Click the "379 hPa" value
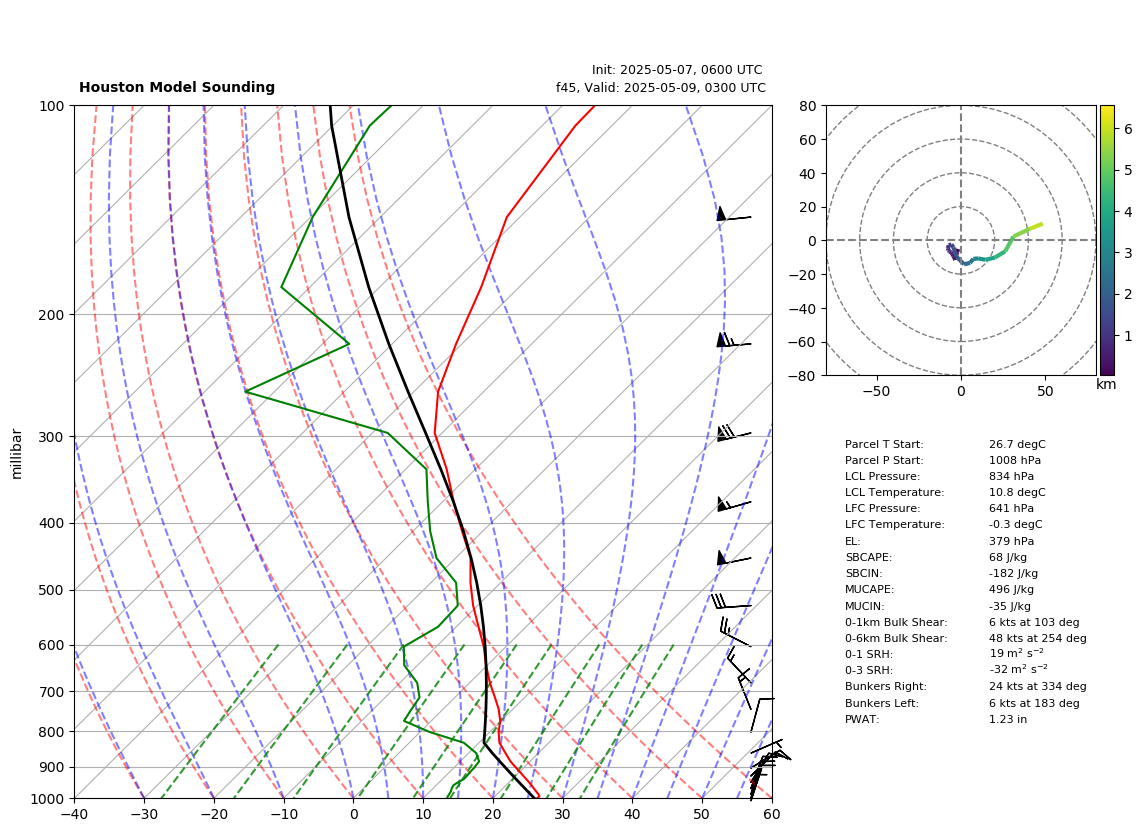The height and width of the screenshot is (832, 1142). [x=1011, y=541]
